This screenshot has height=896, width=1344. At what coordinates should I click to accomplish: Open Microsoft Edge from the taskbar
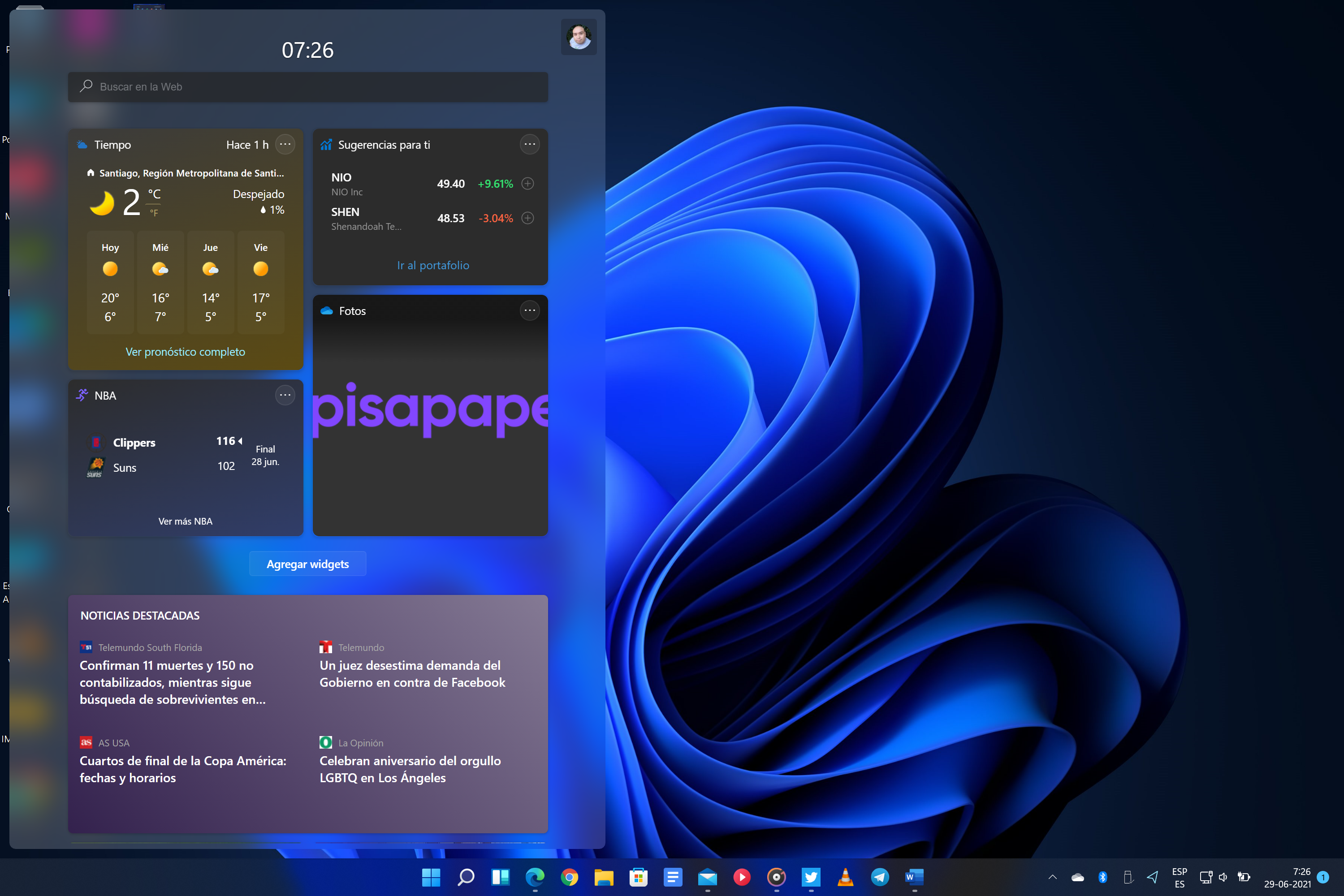click(535, 877)
